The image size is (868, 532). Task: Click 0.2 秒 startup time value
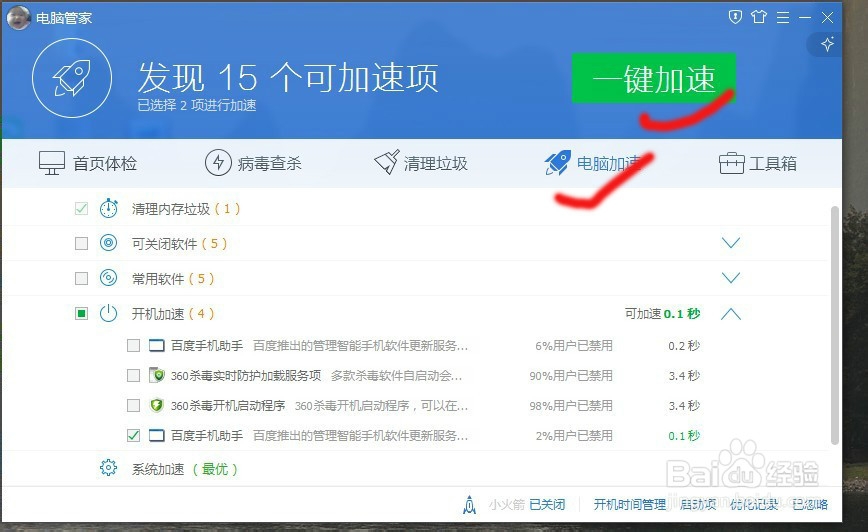point(684,346)
